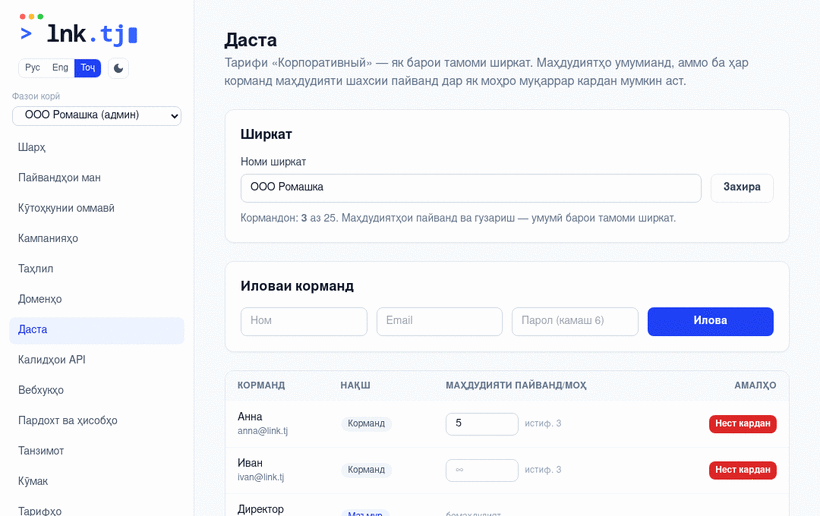Open the Доменҳо page
The image size is (820, 516).
tap(97, 299)
